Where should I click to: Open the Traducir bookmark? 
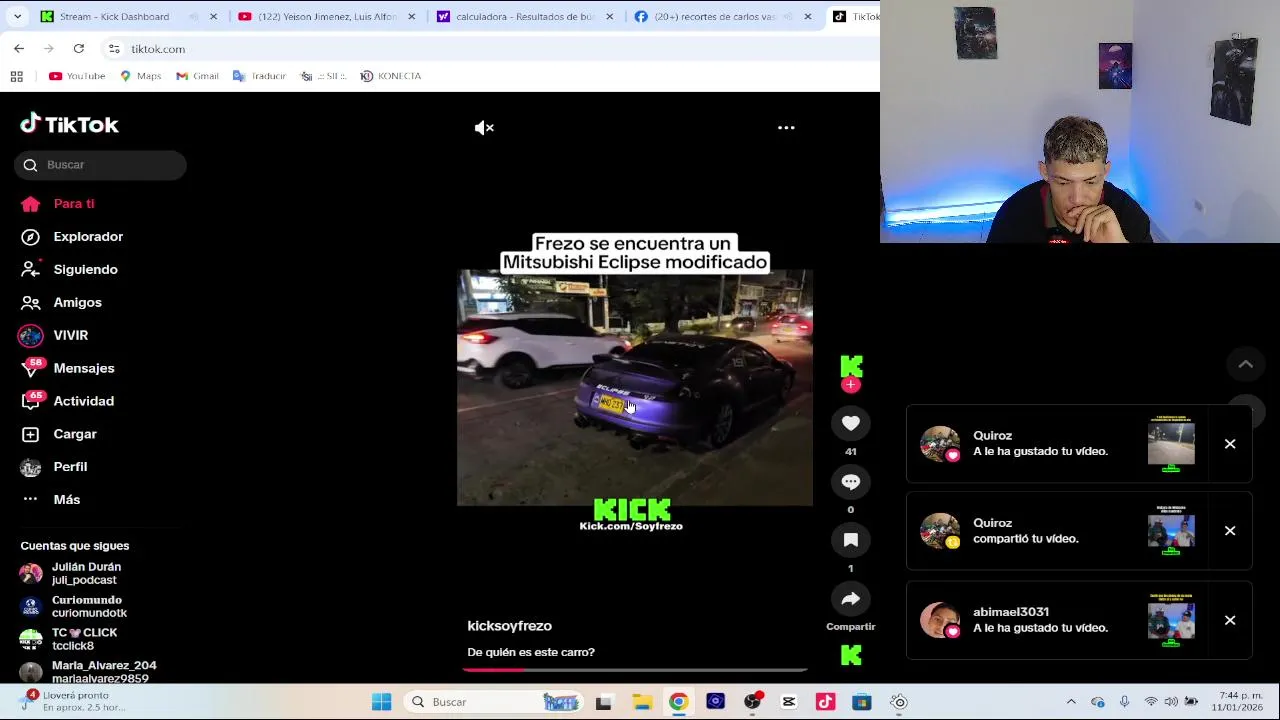(259, 76)
